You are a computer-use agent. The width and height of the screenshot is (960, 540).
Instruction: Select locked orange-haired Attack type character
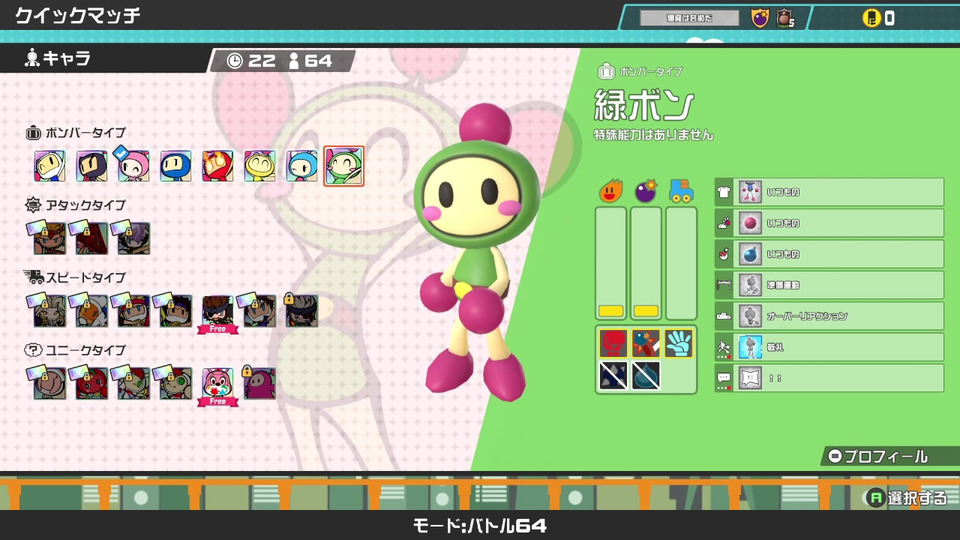coord(50,238)
